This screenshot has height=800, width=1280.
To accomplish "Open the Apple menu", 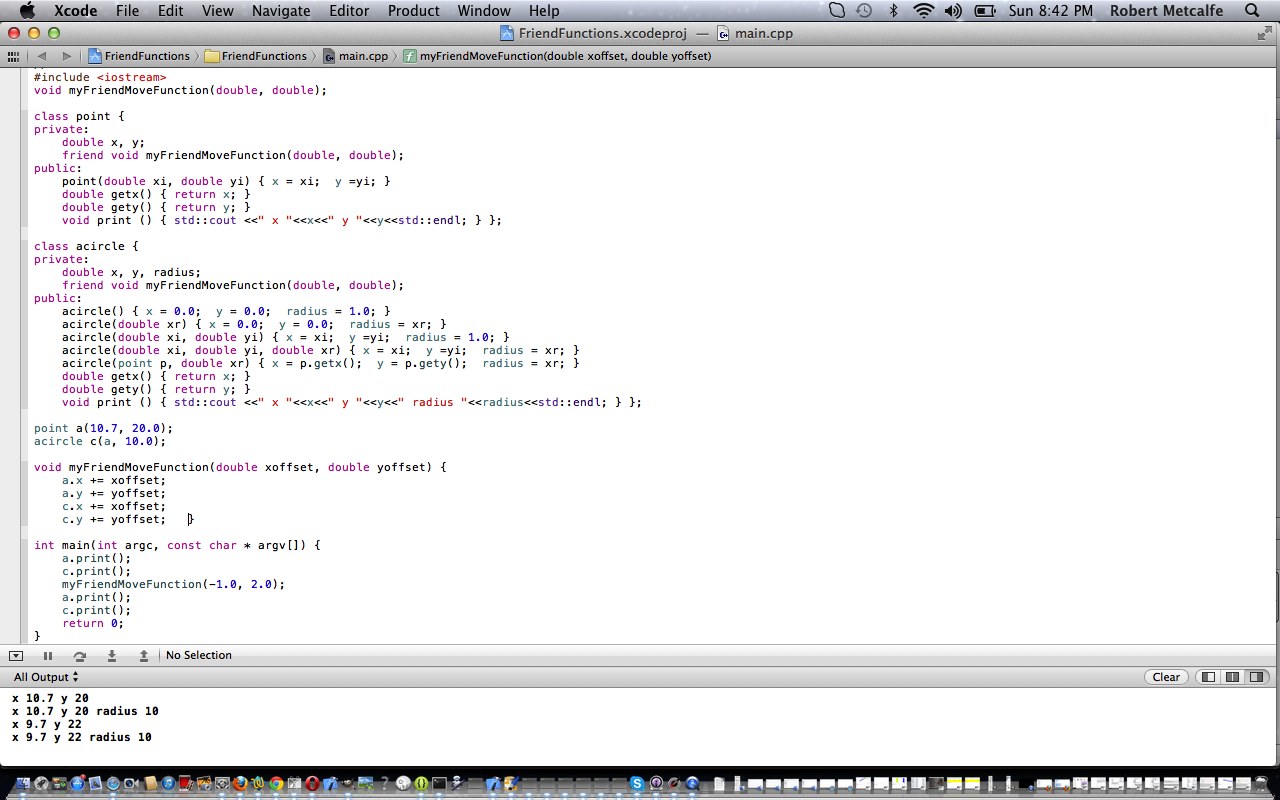I will pyautogui.click(x=27, y=11).
